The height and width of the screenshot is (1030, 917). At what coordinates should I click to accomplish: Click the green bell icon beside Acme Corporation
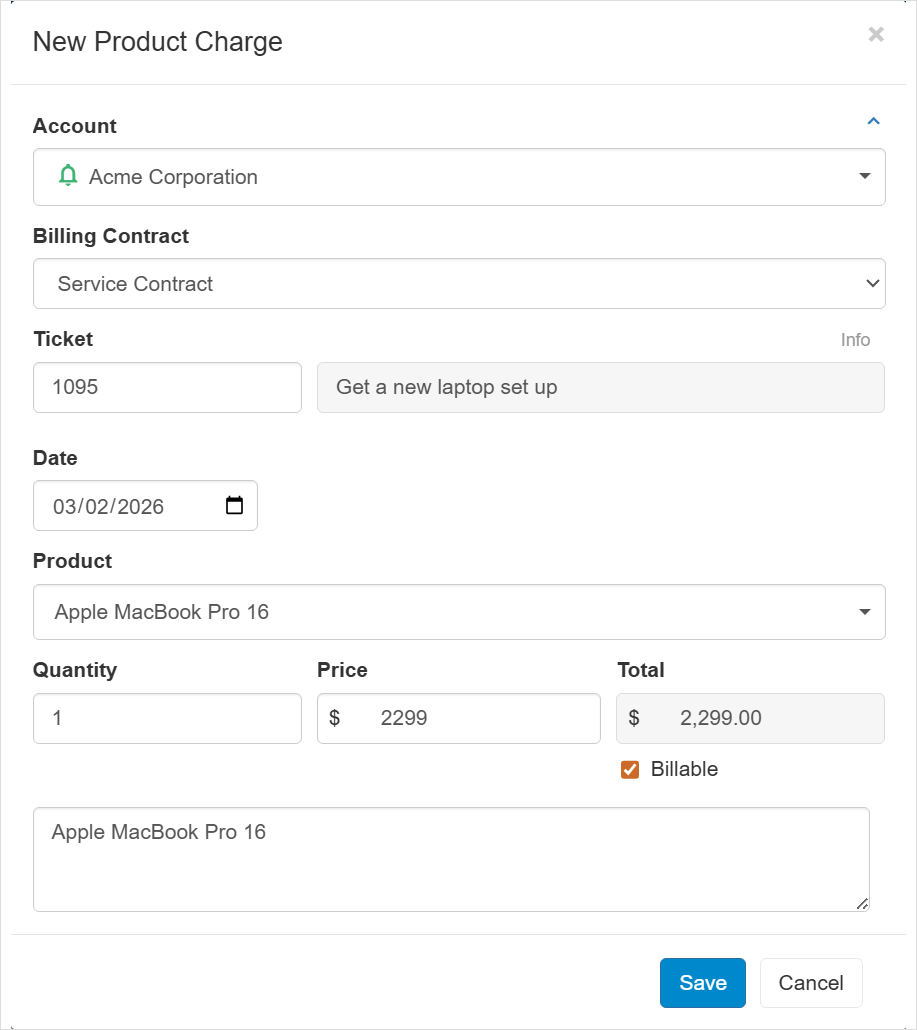pyautogui.click(x=68, y=176)
